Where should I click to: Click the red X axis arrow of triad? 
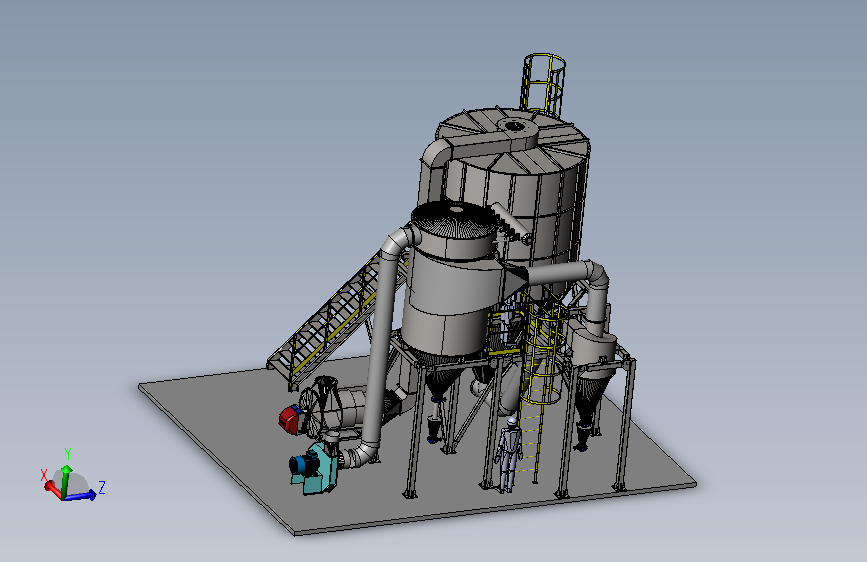53,488
